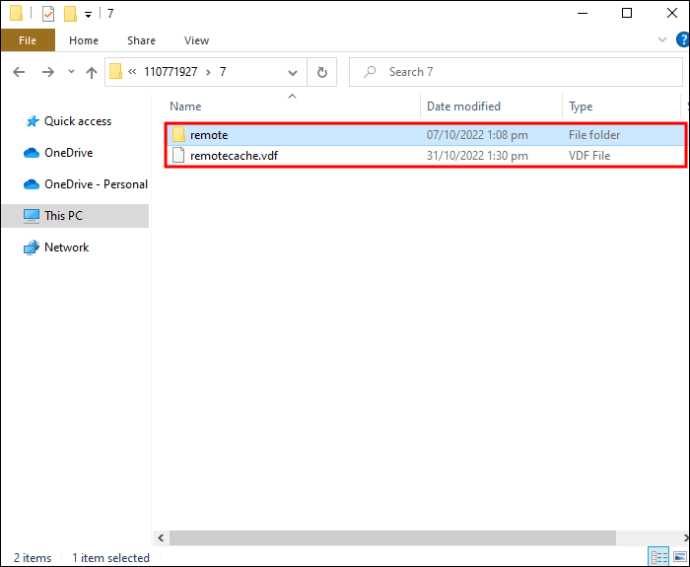
Task: Click the date 31/10/2022 1:30 pm
Action: (x=477, y=156)
